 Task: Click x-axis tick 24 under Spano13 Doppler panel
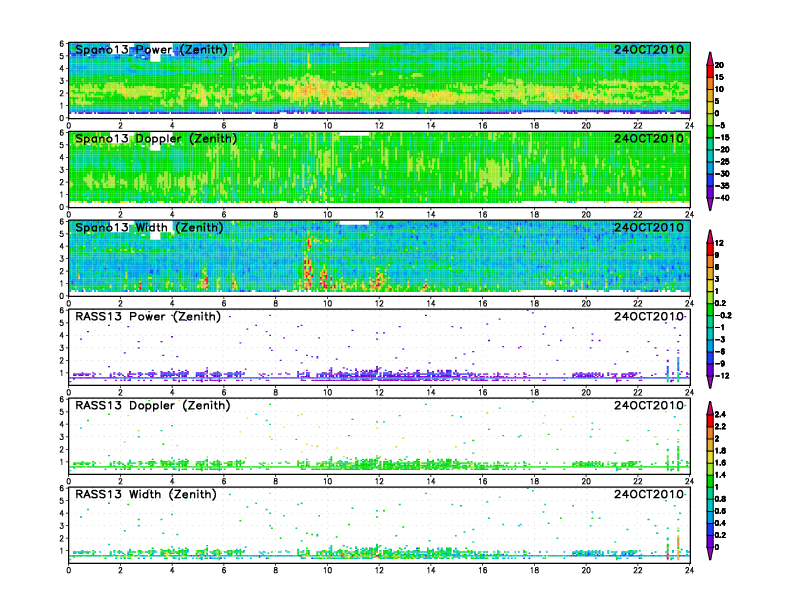[x=689, y=215]
